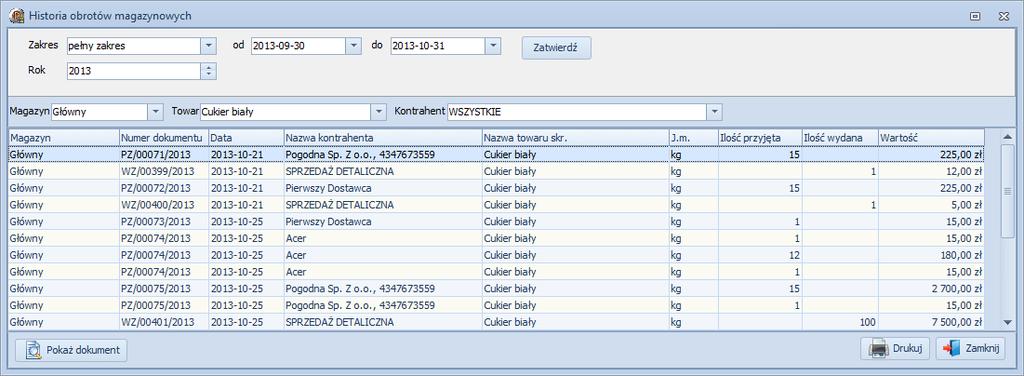Select row WZ/00401/2013
Image resolution: width=1024 pixels, height=376 pixels.
click(x=496, y=322)
